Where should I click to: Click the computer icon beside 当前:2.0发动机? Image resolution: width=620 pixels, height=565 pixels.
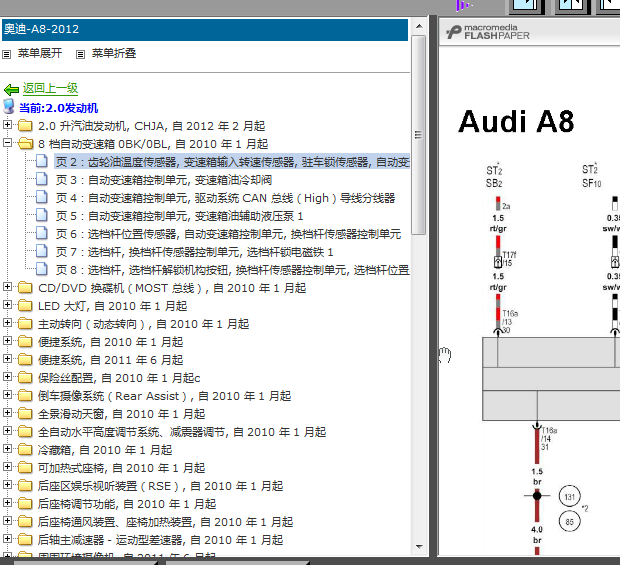coord(9,107)
